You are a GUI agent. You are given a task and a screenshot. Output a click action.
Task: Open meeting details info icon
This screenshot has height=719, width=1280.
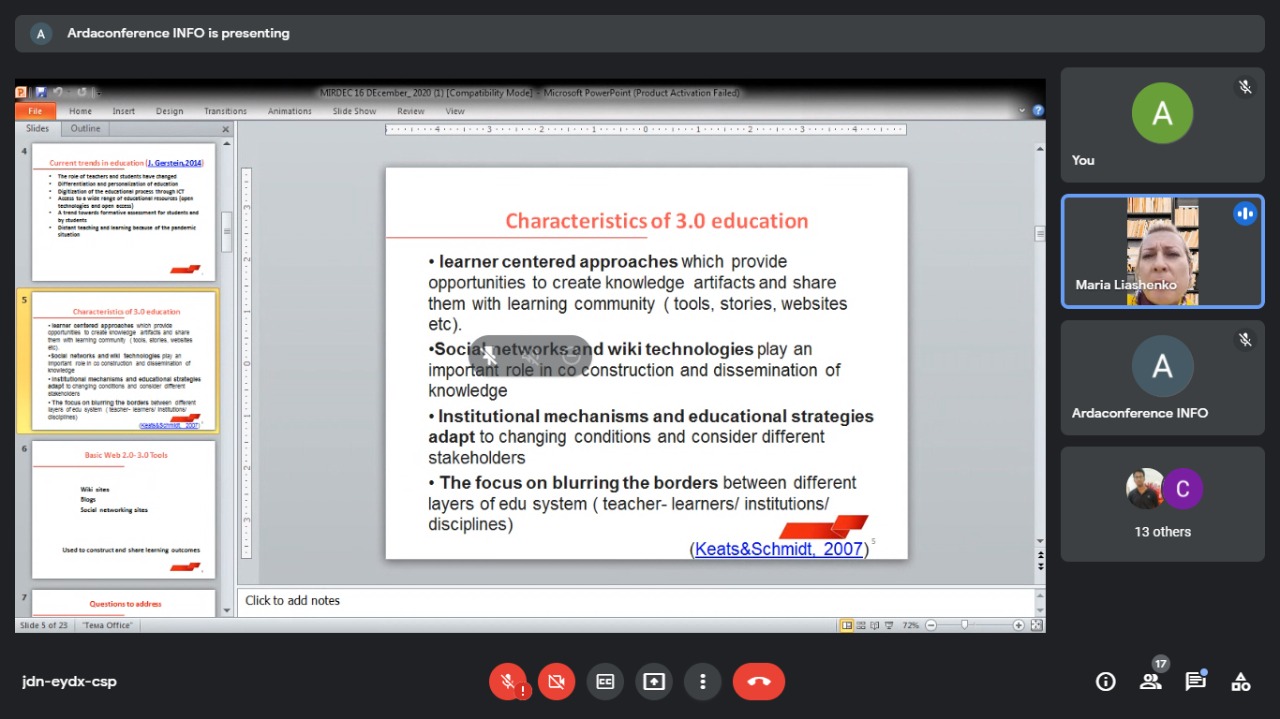click(x=1105, y=682)
